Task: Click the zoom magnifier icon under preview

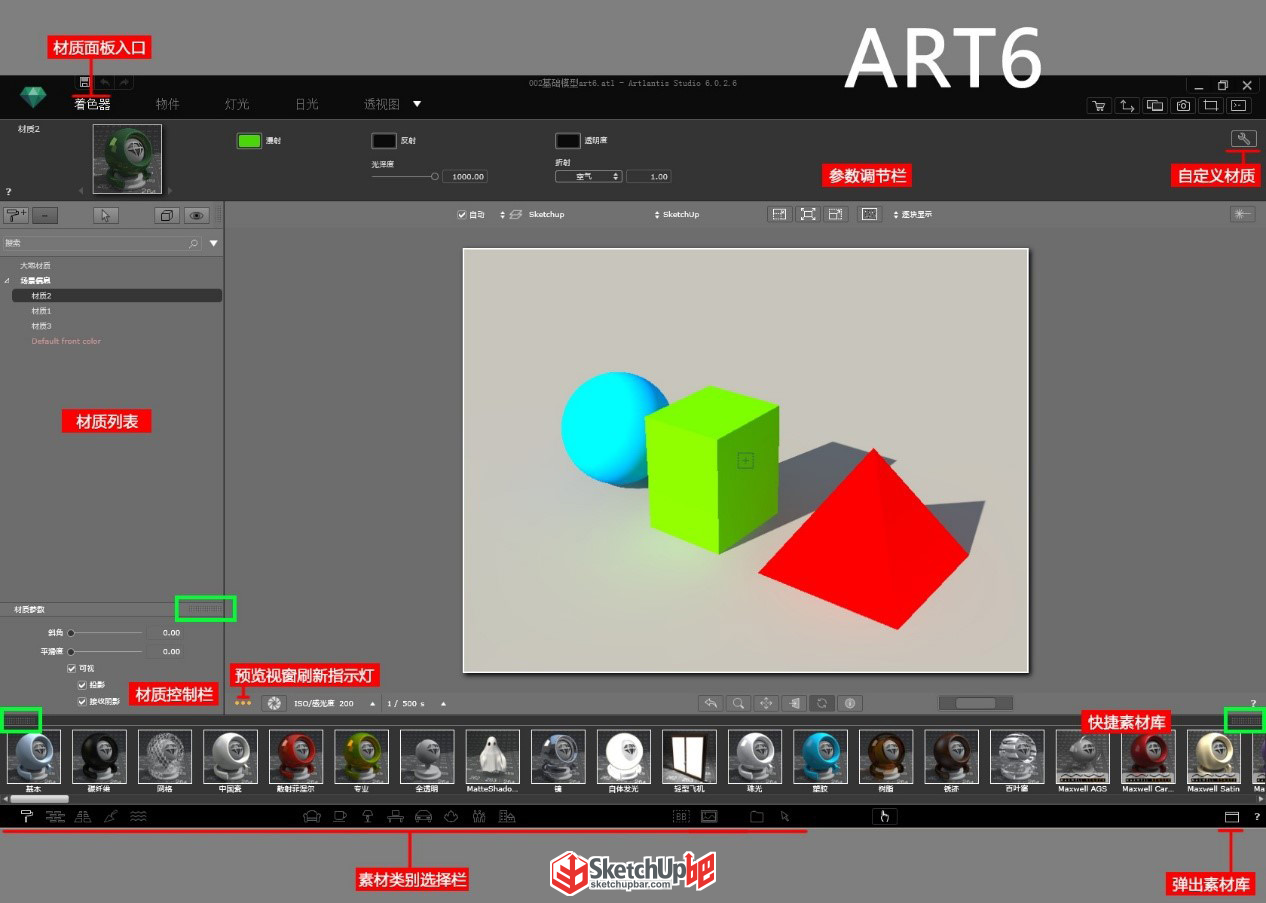Action: (x=738, y=704)
